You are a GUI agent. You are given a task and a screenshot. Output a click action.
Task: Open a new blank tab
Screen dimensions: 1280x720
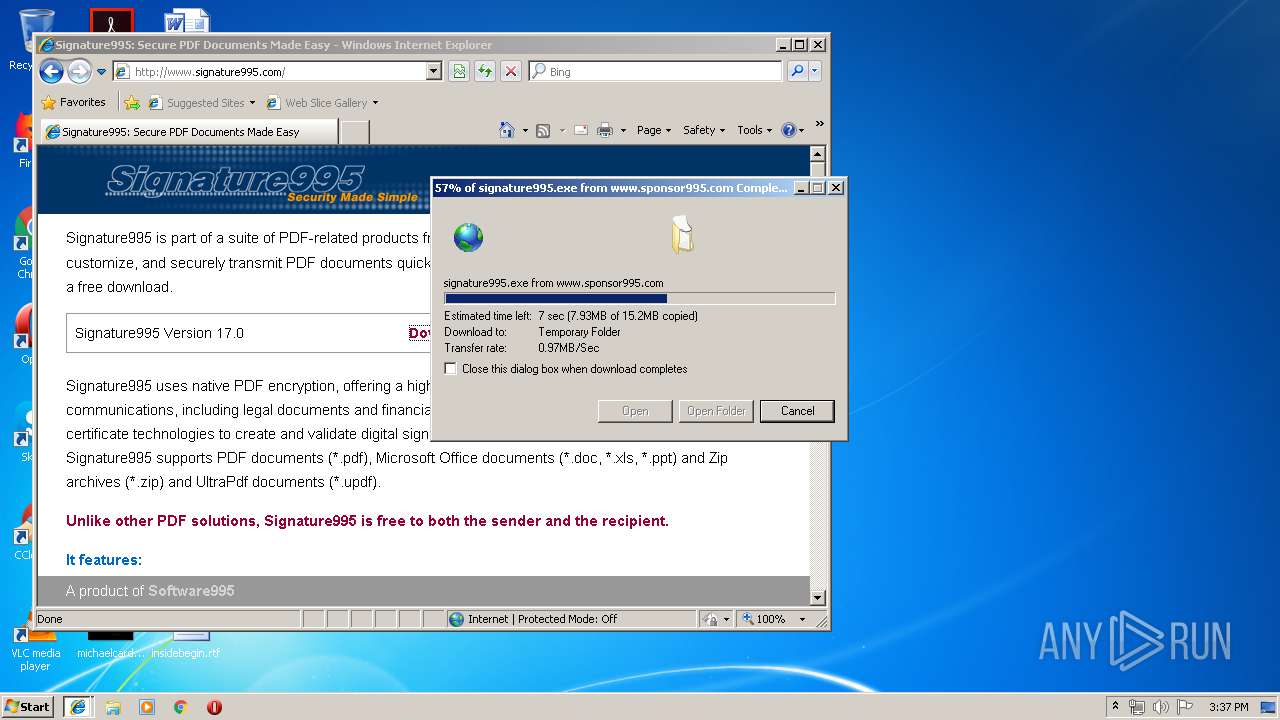coord(355,132)
